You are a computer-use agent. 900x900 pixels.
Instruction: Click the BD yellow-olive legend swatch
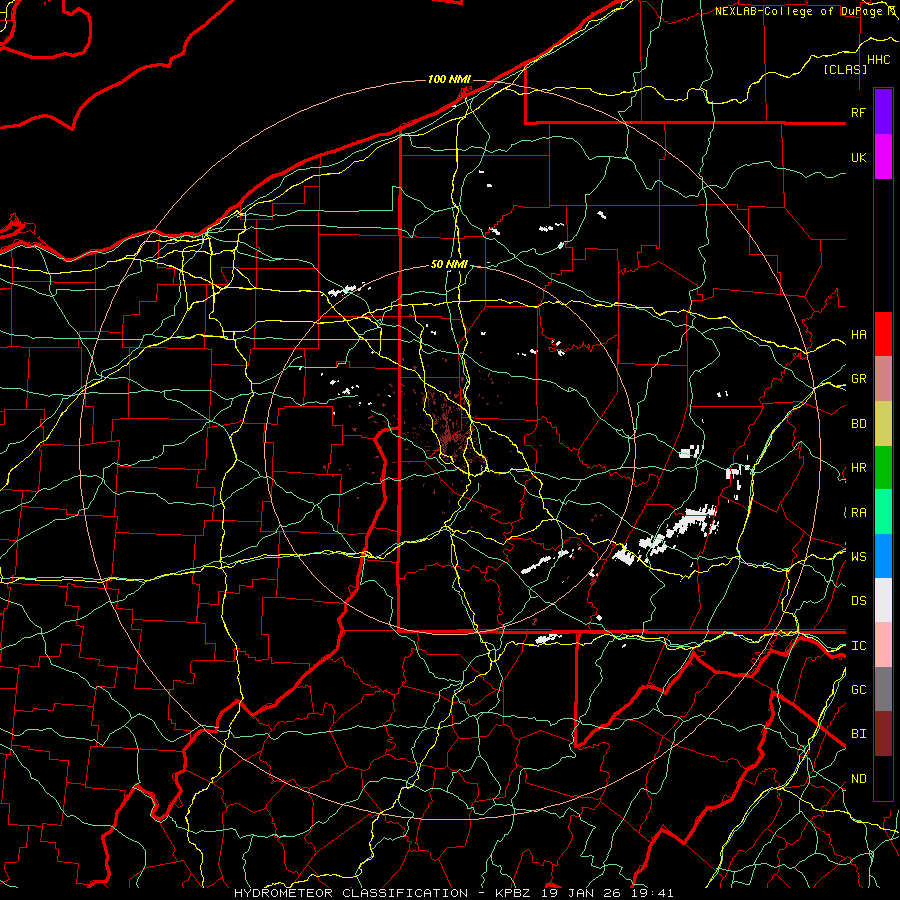(883, 424)
